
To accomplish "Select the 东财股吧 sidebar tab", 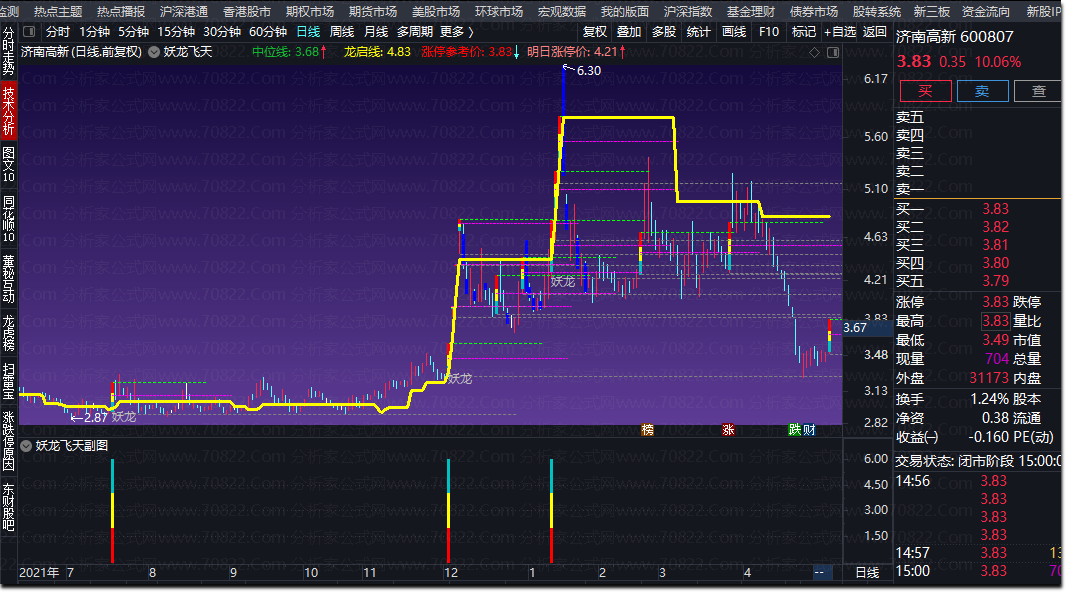I will coord(8,508).
